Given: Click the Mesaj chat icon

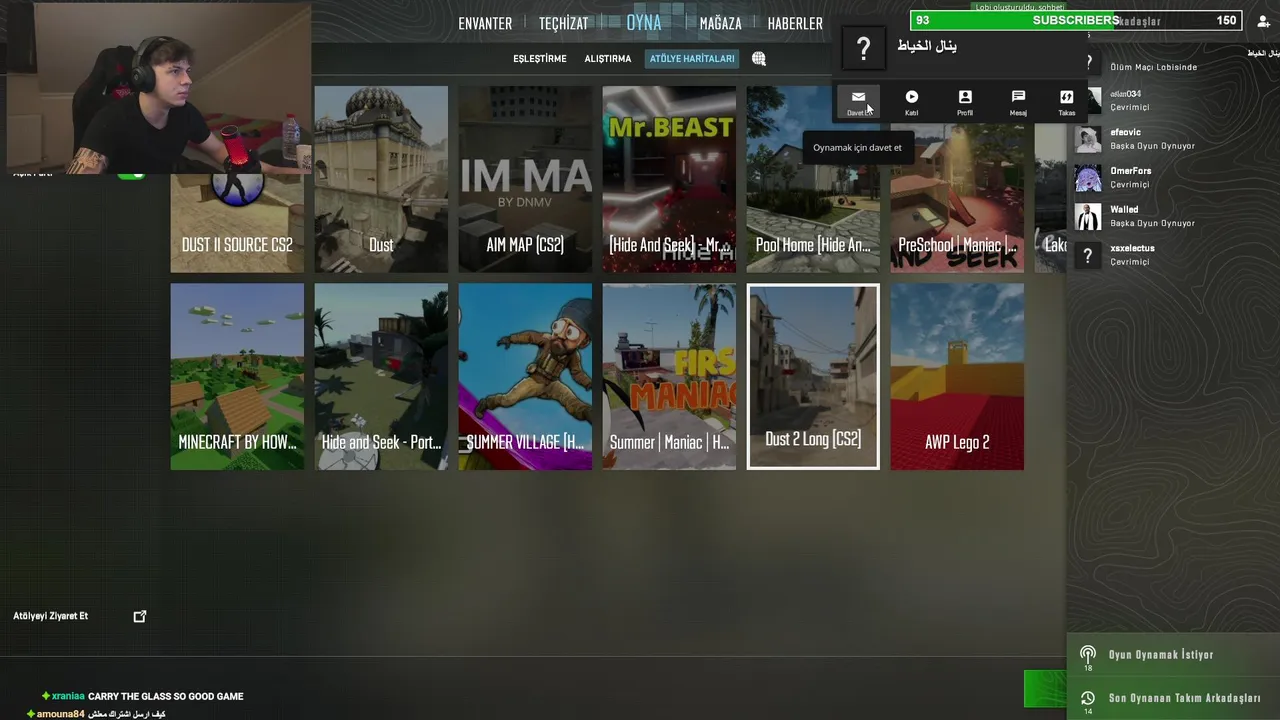Looking at the screenshot, I should click(x=1018, y=97).
